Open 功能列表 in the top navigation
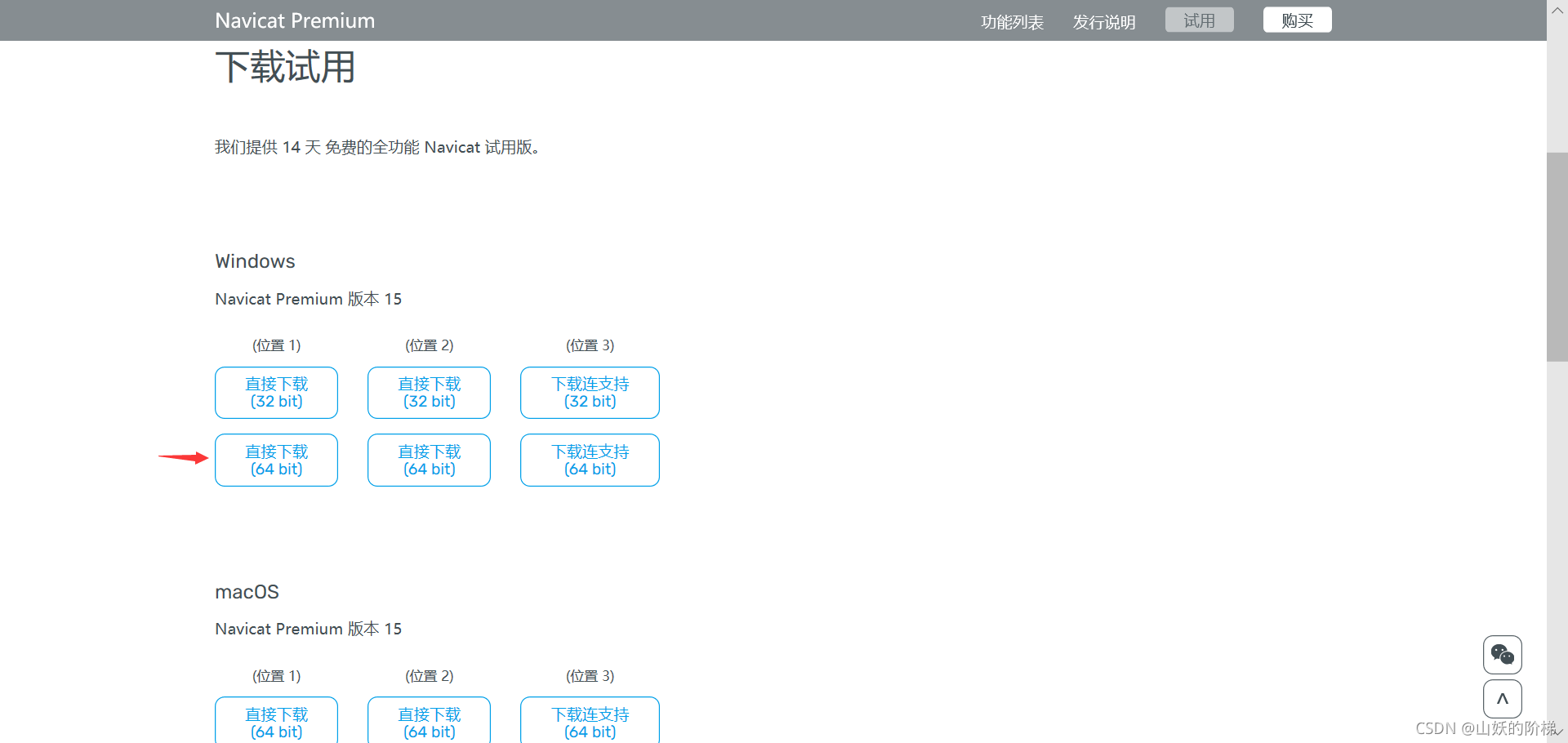The image size is (1568, 743). coord(1012,22)
